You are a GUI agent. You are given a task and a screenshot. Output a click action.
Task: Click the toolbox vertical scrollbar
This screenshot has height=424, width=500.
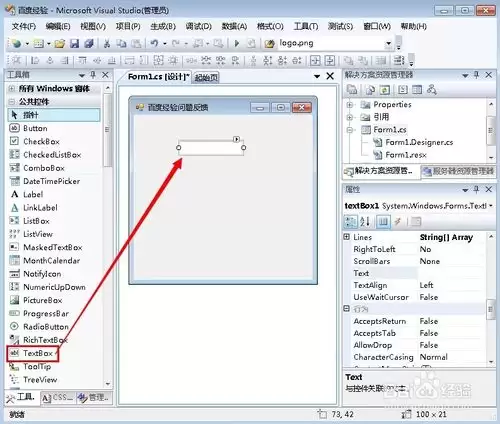coord(107,237)
